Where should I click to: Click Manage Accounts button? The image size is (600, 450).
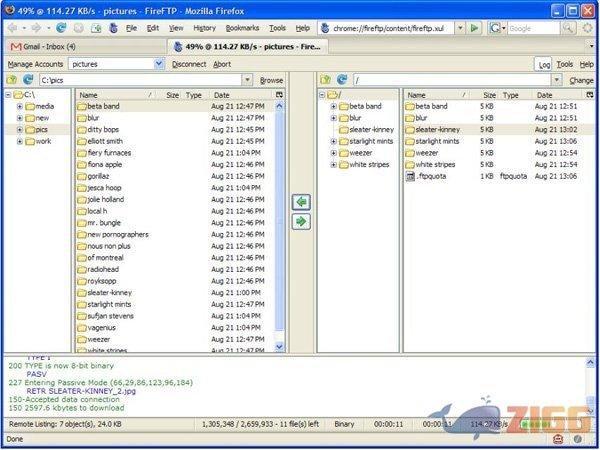click(35, 64)
